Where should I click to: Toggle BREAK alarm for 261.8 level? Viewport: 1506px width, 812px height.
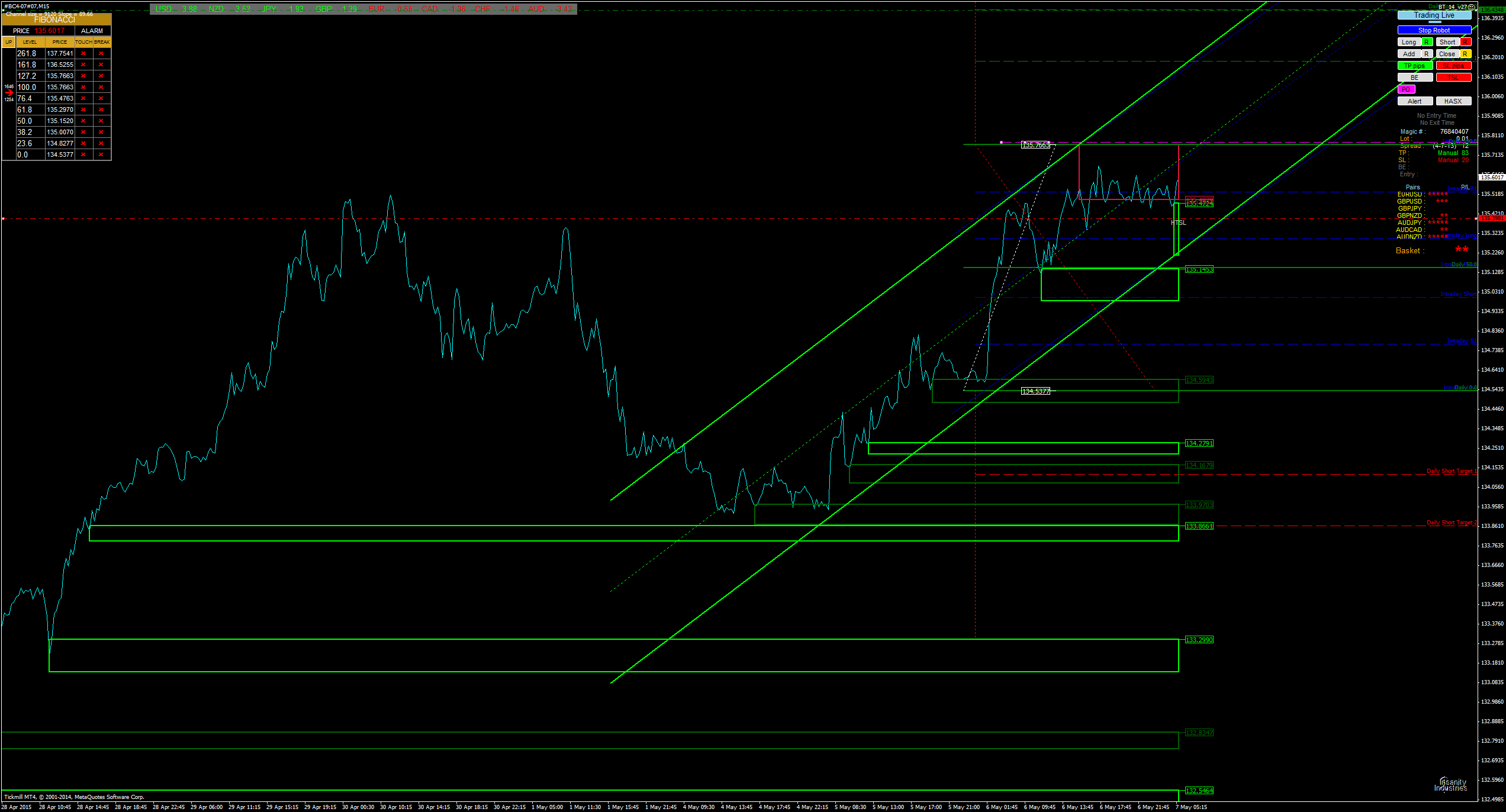click(101, 54)
